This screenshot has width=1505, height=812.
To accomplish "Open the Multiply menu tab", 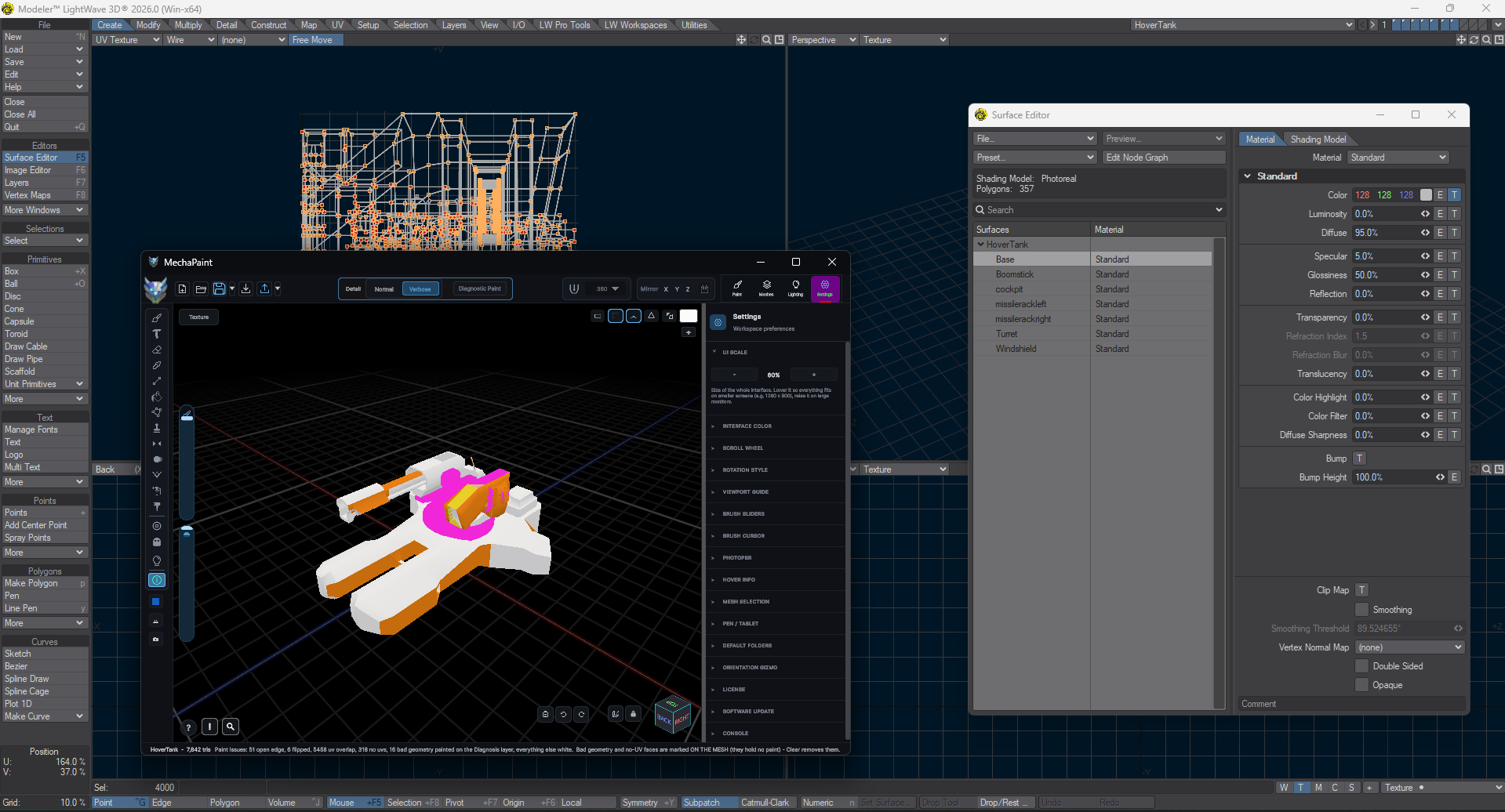I will coord(188,25).
